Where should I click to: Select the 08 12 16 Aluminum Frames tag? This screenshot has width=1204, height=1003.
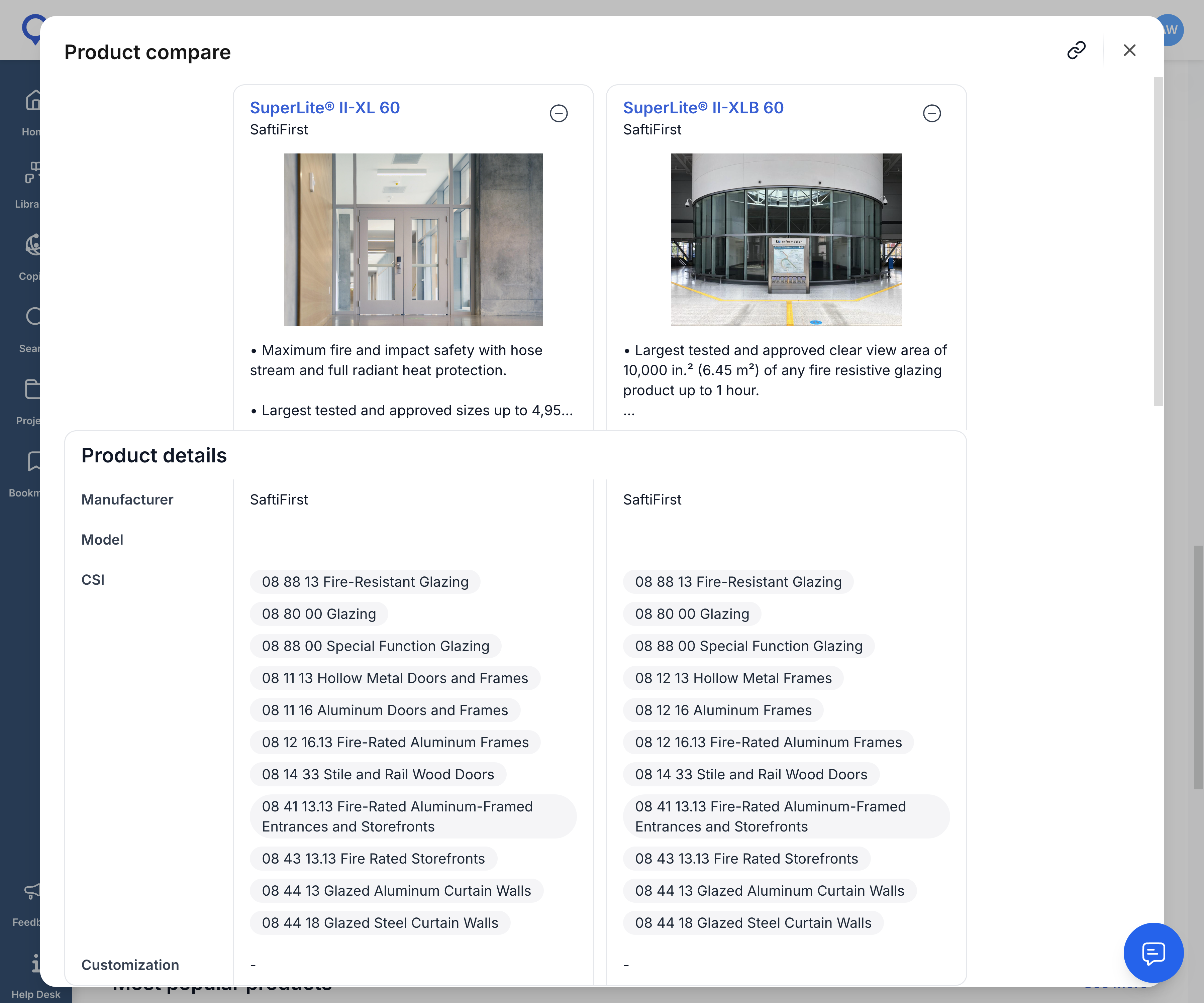[x=723, y=710]
